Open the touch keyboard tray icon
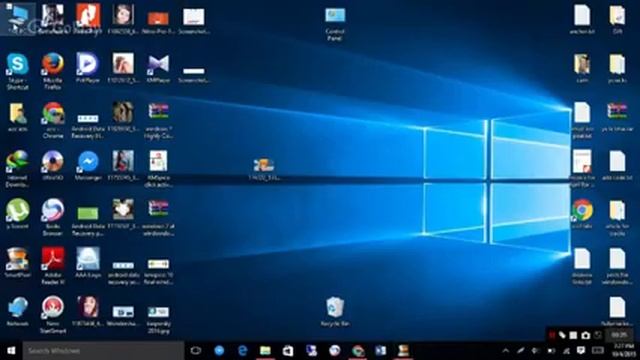The height and width of the screenshot is (360, 640). point(598,351)
